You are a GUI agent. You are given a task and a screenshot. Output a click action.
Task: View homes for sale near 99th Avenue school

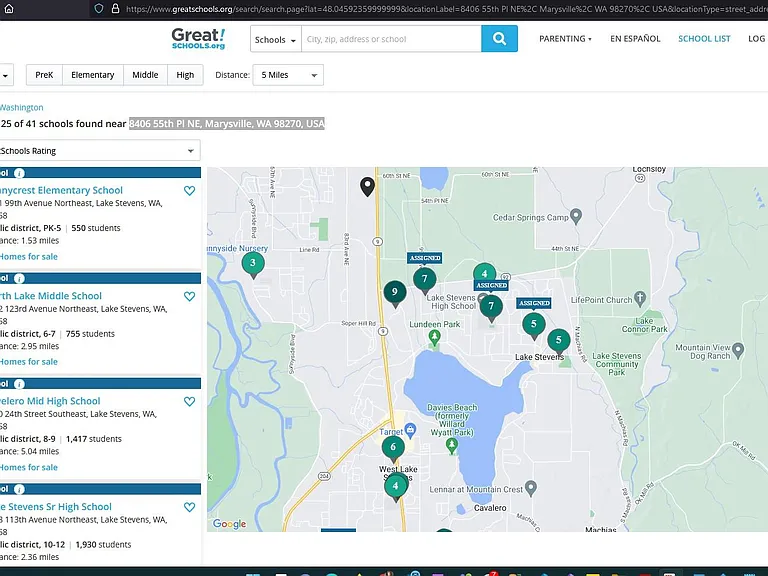coord(29,256)
